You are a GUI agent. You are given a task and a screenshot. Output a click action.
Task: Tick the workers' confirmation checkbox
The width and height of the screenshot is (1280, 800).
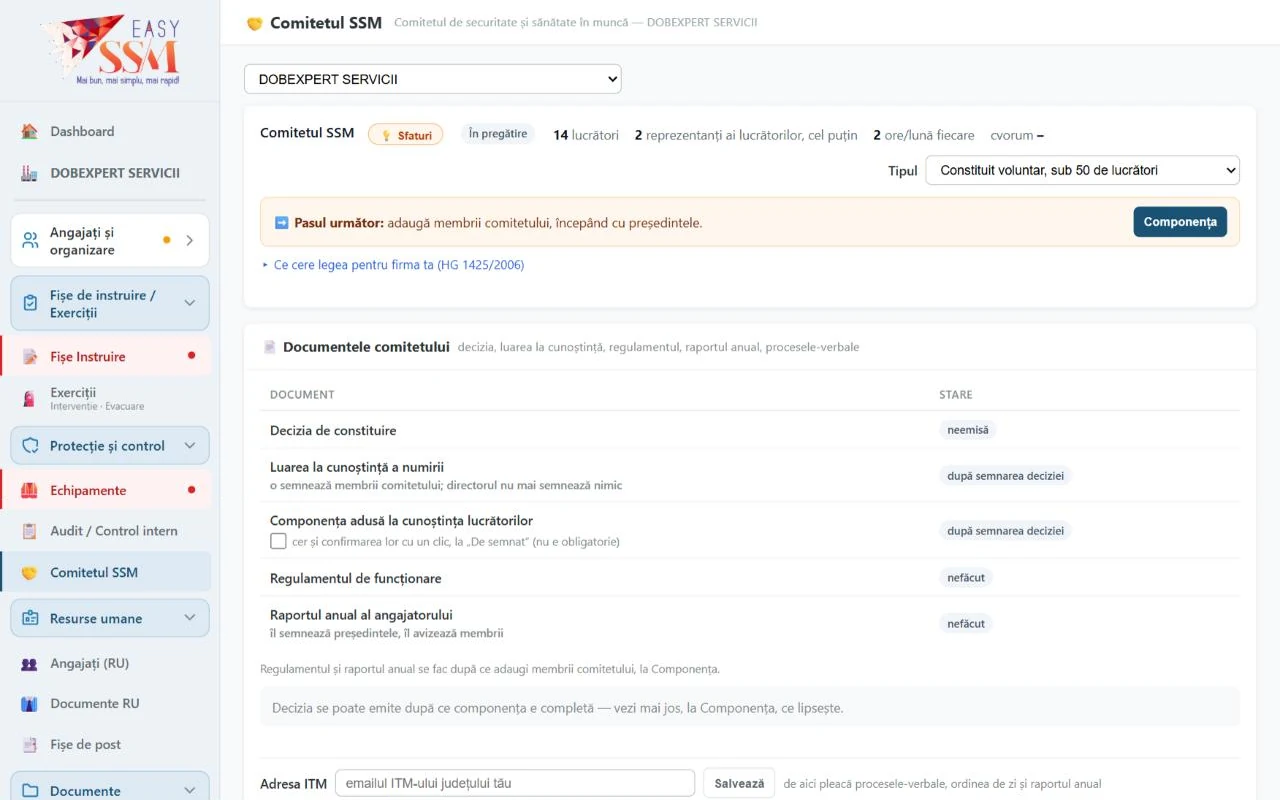(278, 541)
